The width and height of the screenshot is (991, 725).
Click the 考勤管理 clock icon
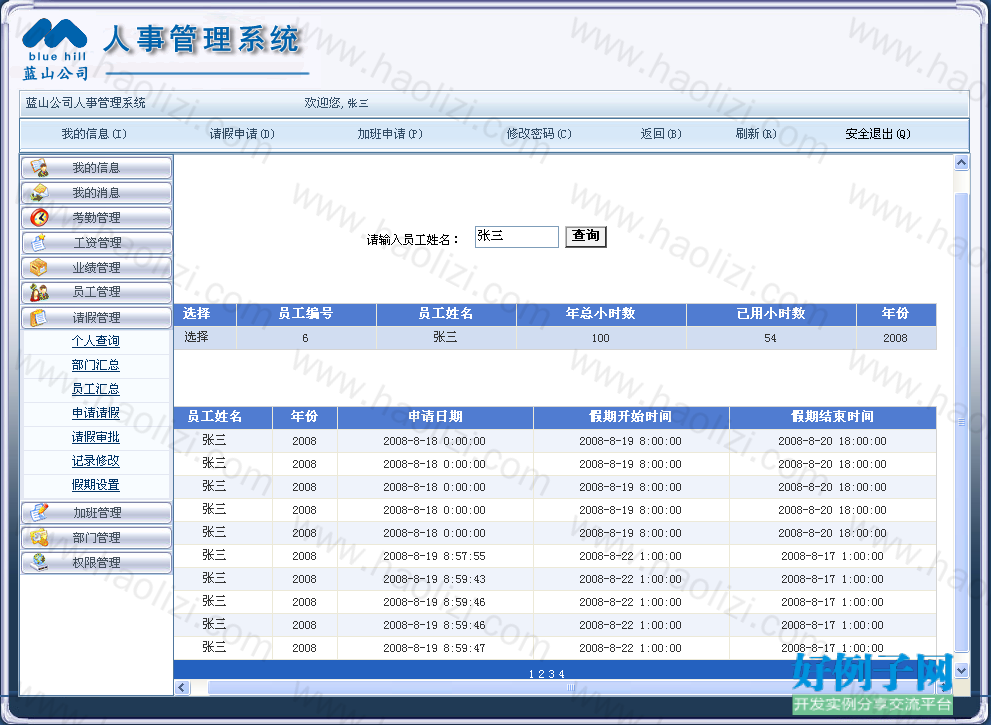click(39, 217)
